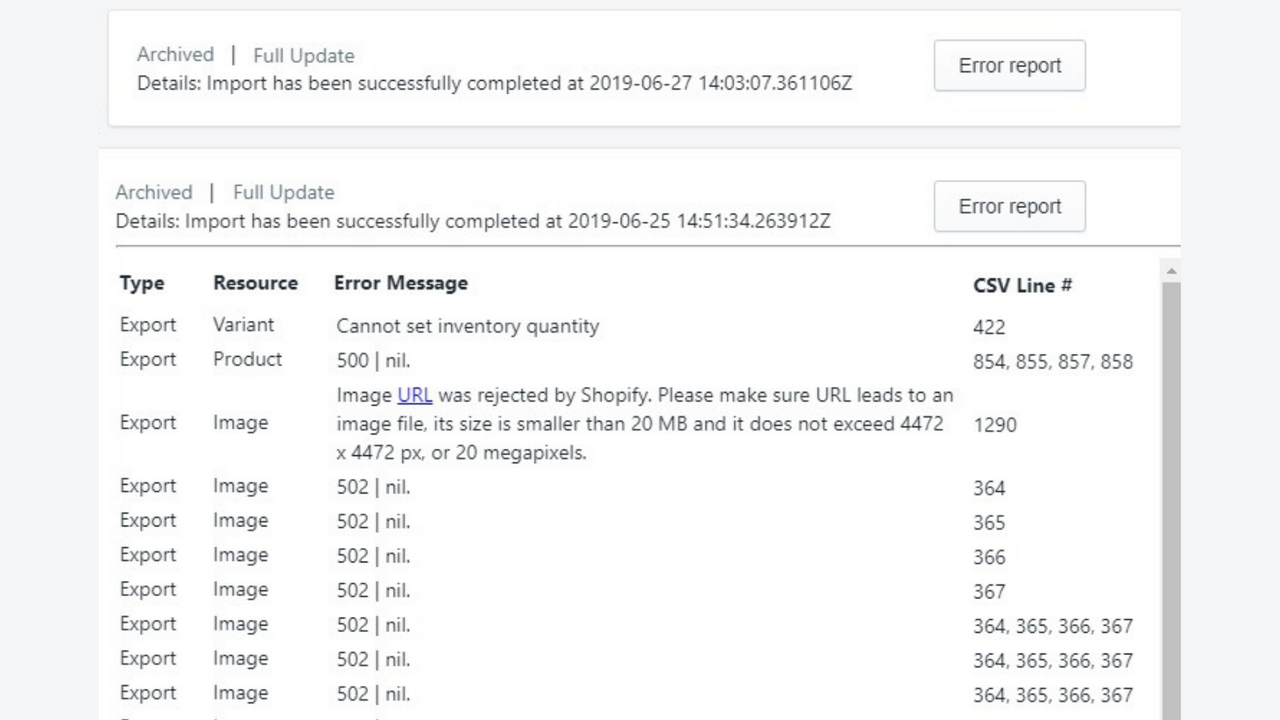Open the URL hyperlink in the image error
The image size is (1280, 720).
pyautogui.click(x=414, y=395)
